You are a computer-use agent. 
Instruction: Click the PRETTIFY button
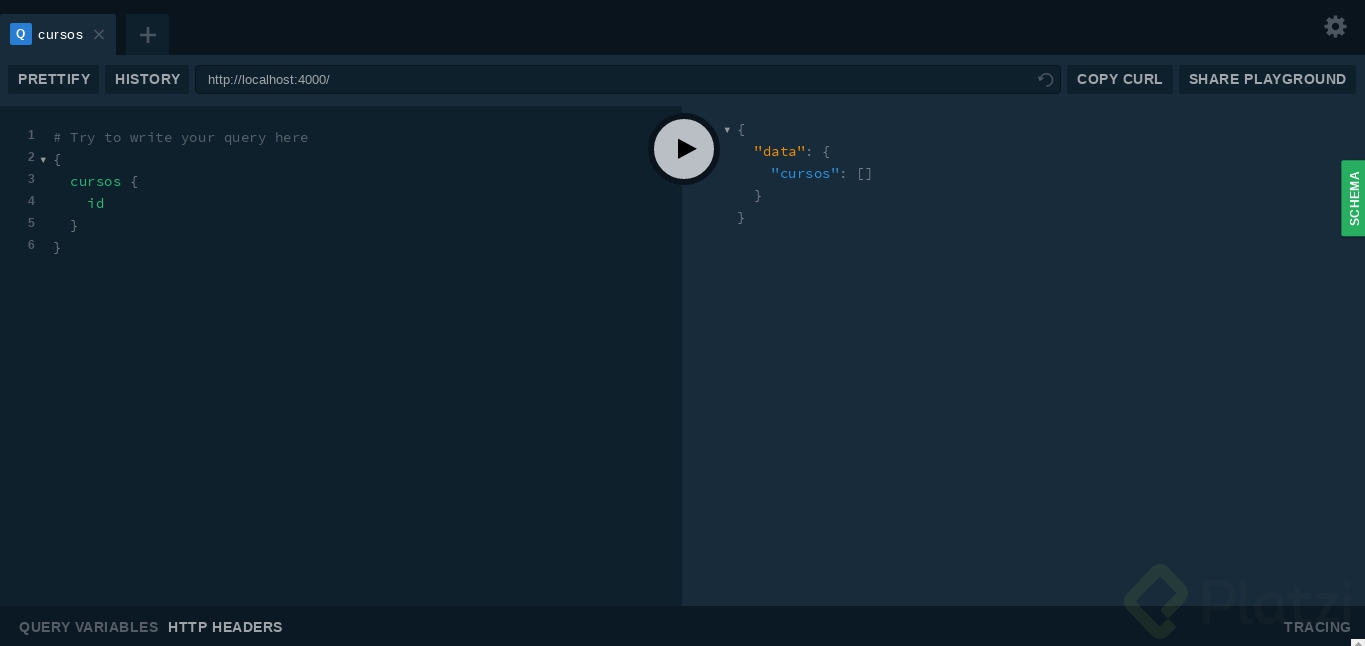point(53,79)
